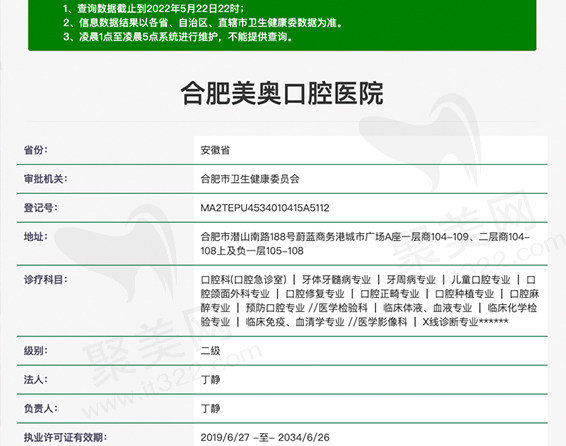
Task: Click 牙周病专业 in the department list
Action: pyautogui.click(x=411, y=279)
